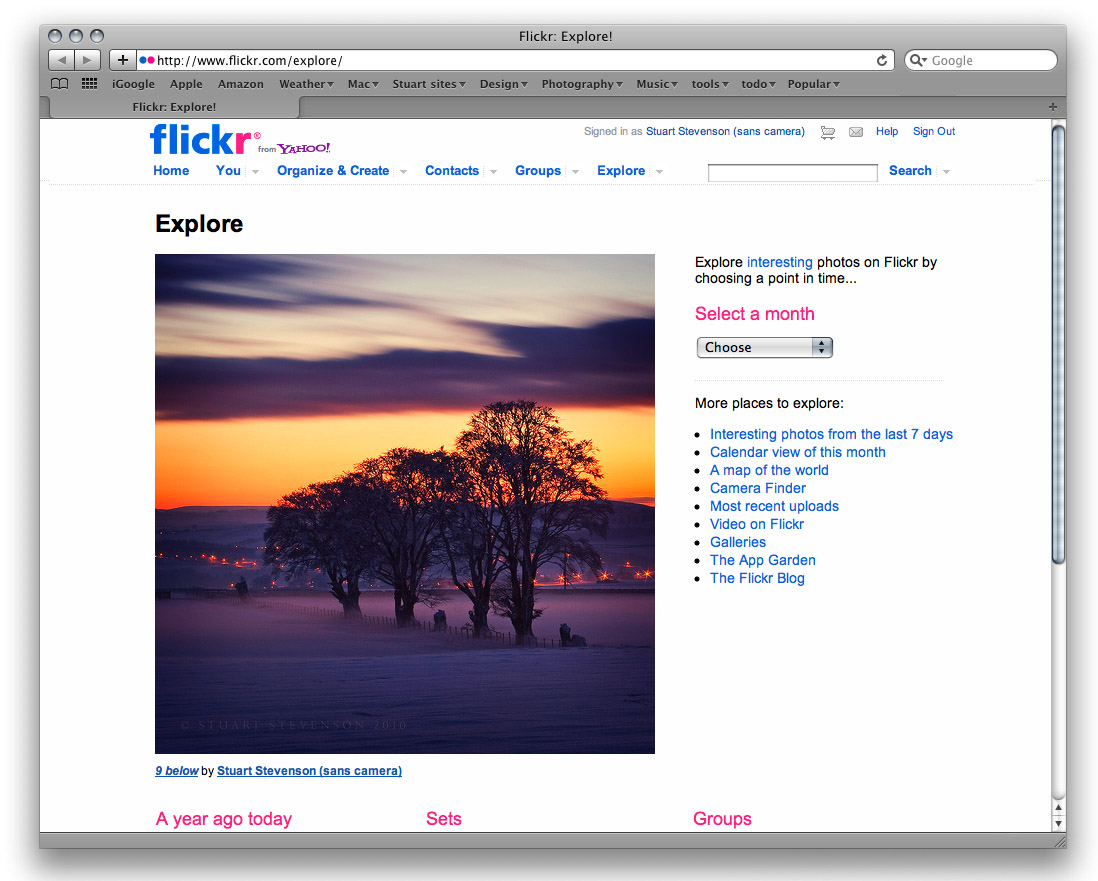Open the bookmarks library book icon
Image resolution: width=1098 pixels, height=881 pixels.
tap(60, 84)
